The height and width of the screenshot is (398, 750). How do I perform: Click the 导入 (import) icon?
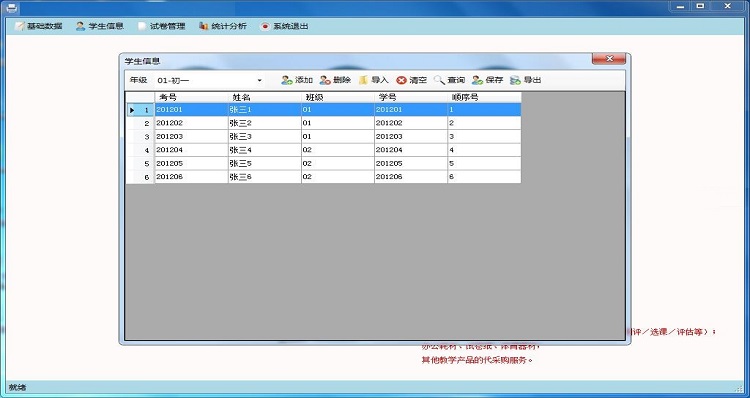click(x=364, y=80)
